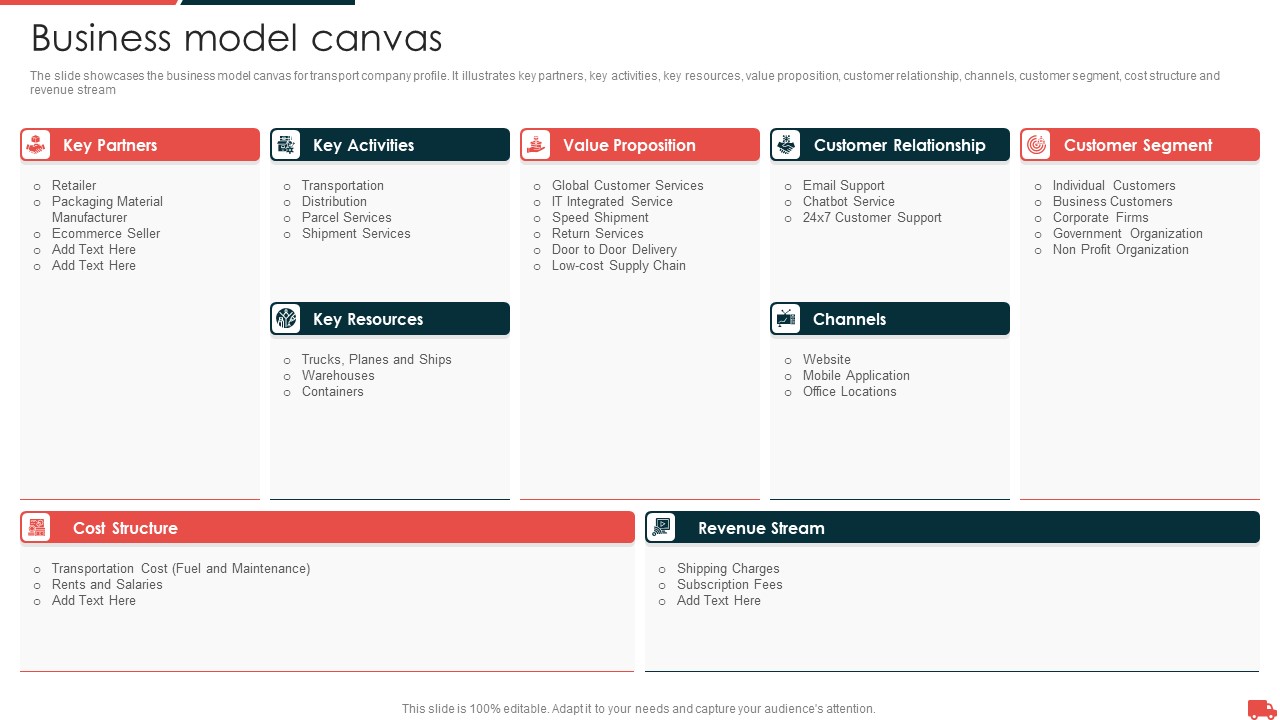This screenshot has height=720, width=1280.
Task: Select the Key Partners header
Action: (x=140, y=145)
